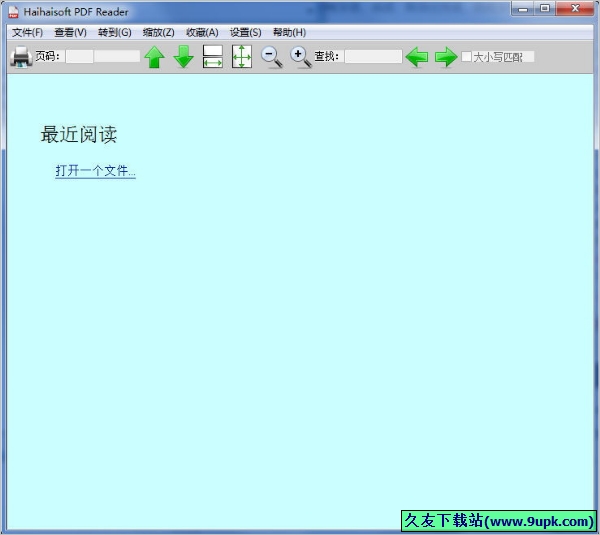
Task: Click the 打开一个文件... link
Action: (95, 171)
